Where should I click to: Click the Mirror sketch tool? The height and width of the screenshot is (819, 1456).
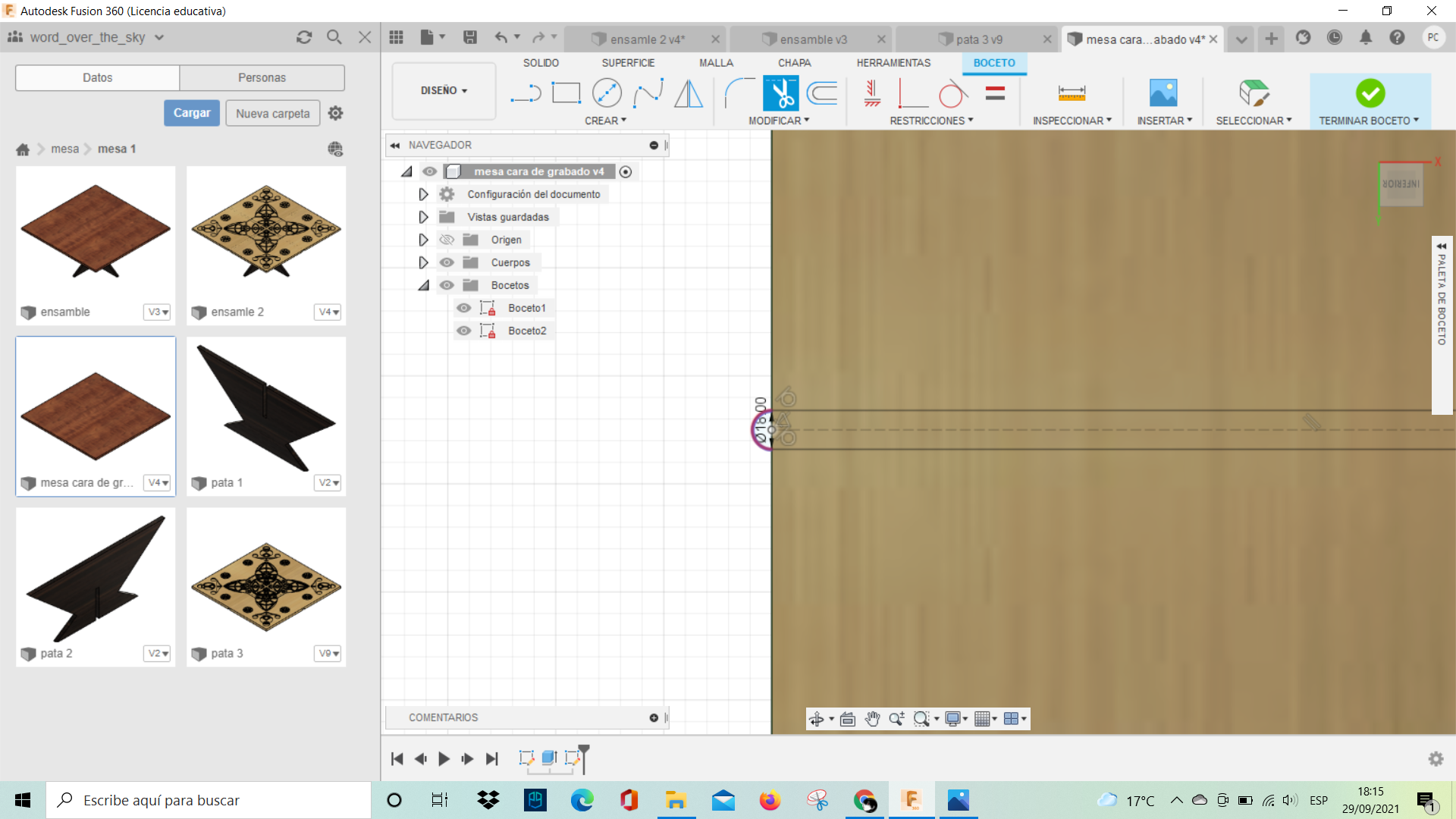pos(689,93)
